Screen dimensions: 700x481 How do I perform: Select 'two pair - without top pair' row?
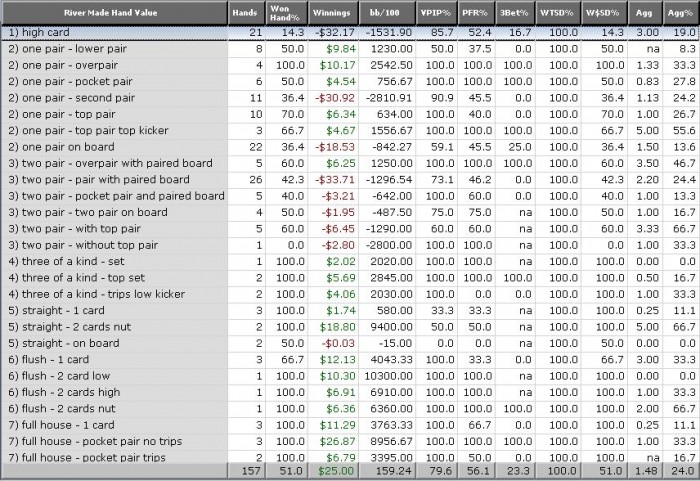pyautogui.click(x=350, y=245)
